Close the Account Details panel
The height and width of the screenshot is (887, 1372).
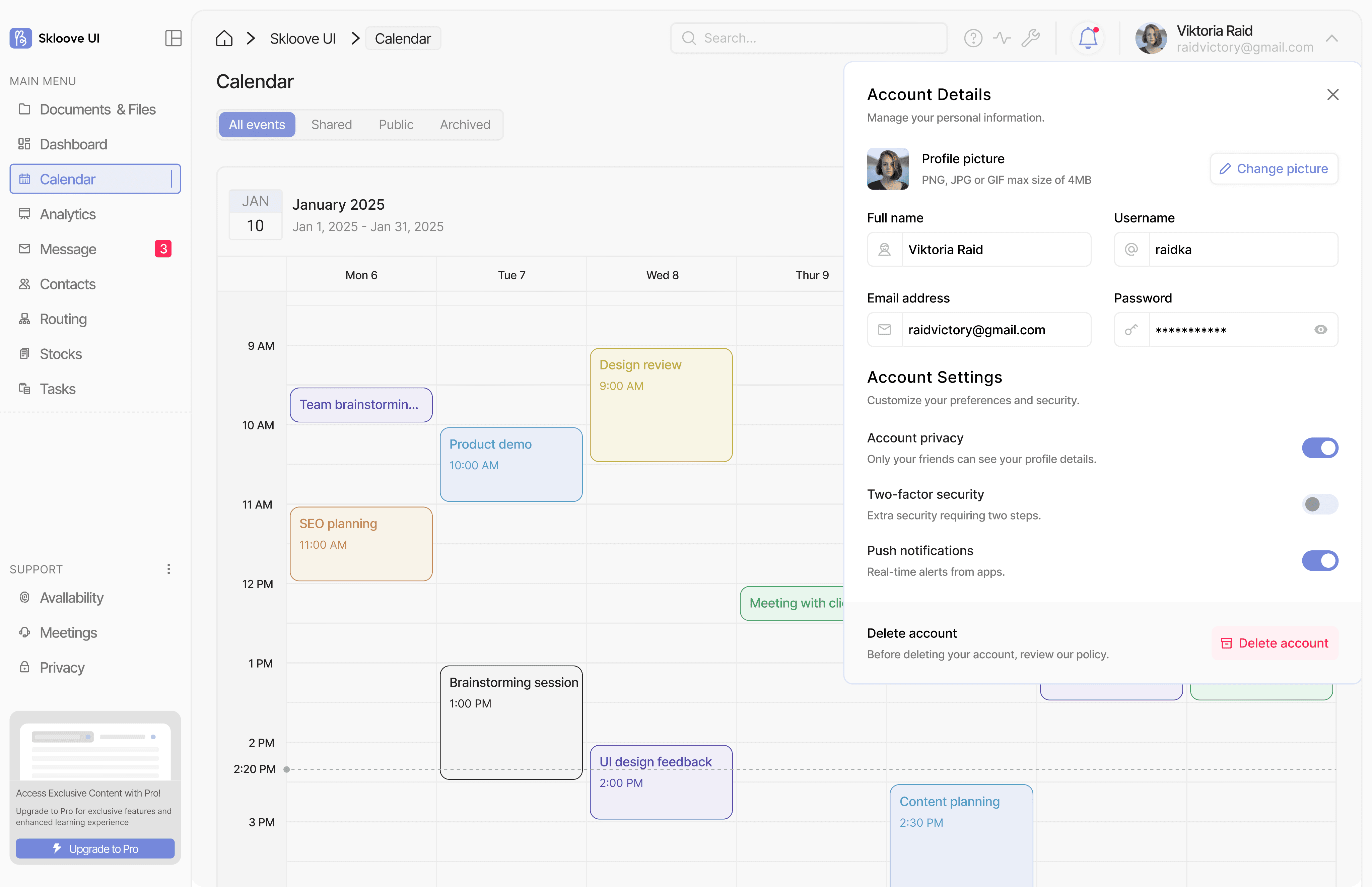[1332, 94]
